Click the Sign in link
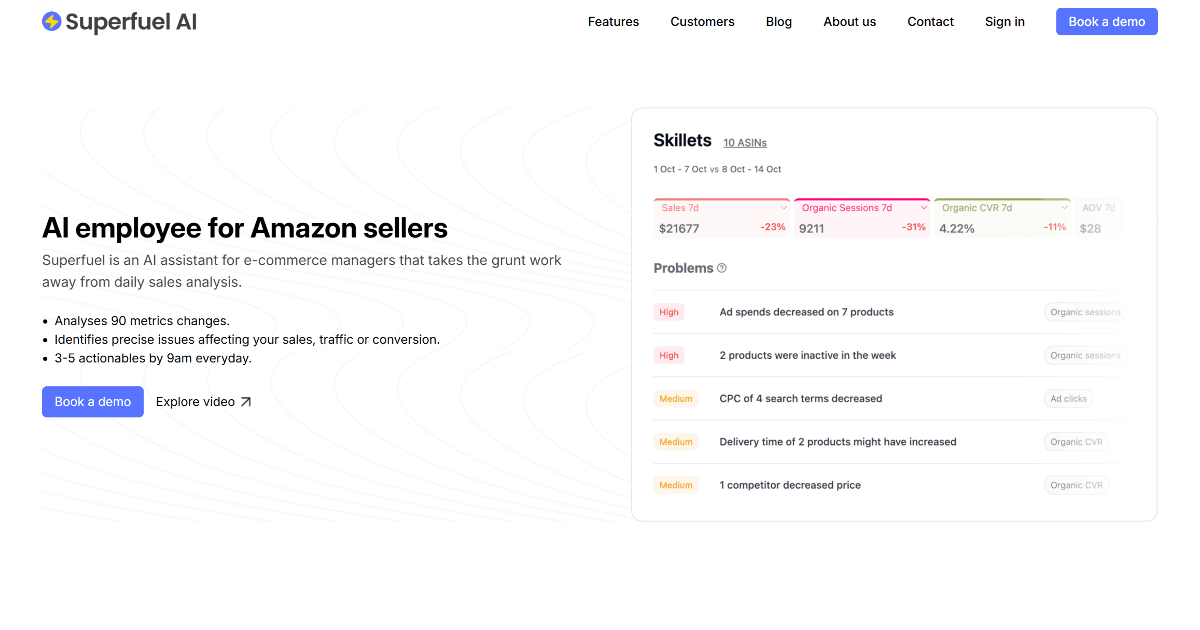 click(1004, 22)
